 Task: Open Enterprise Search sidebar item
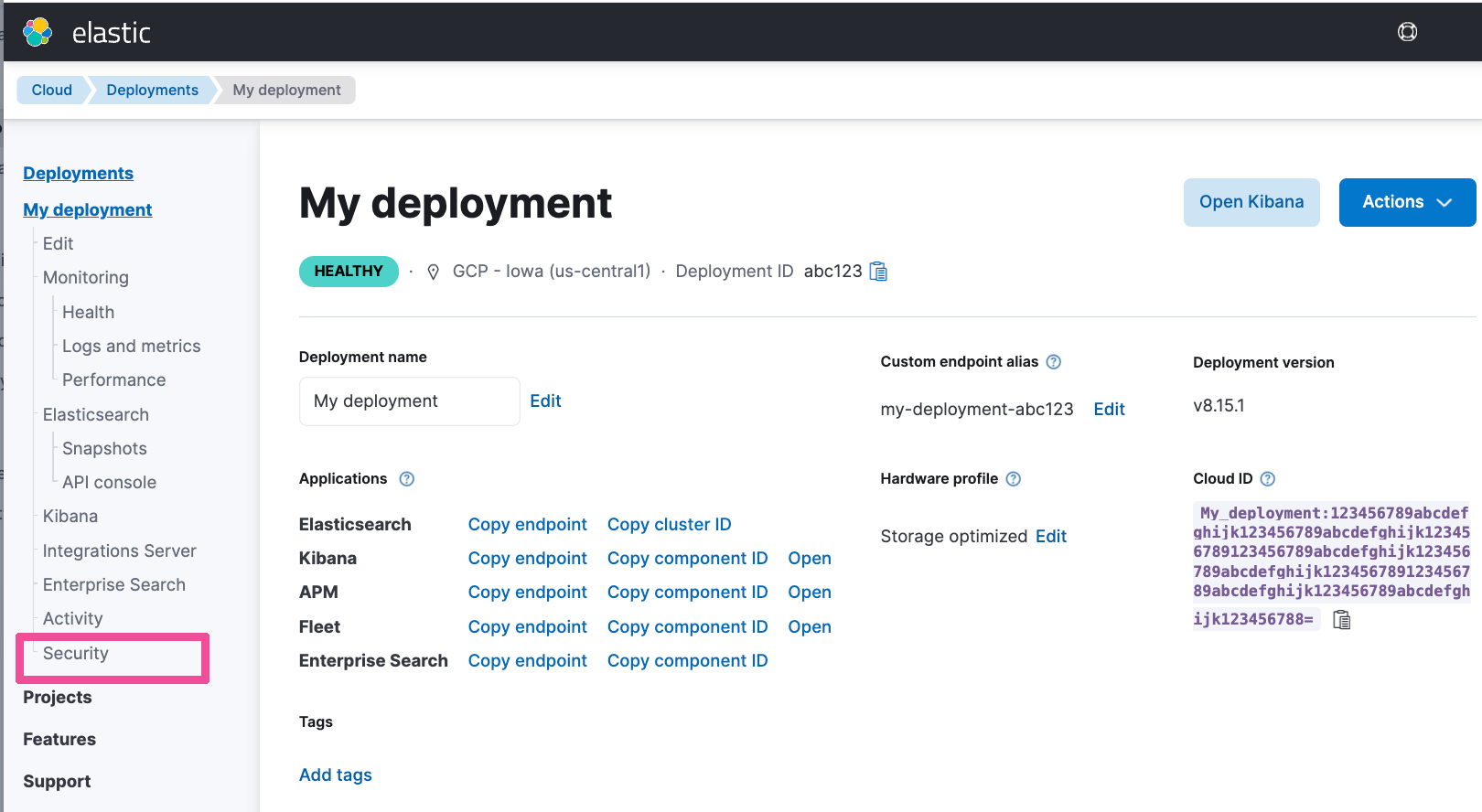(113, 585)
